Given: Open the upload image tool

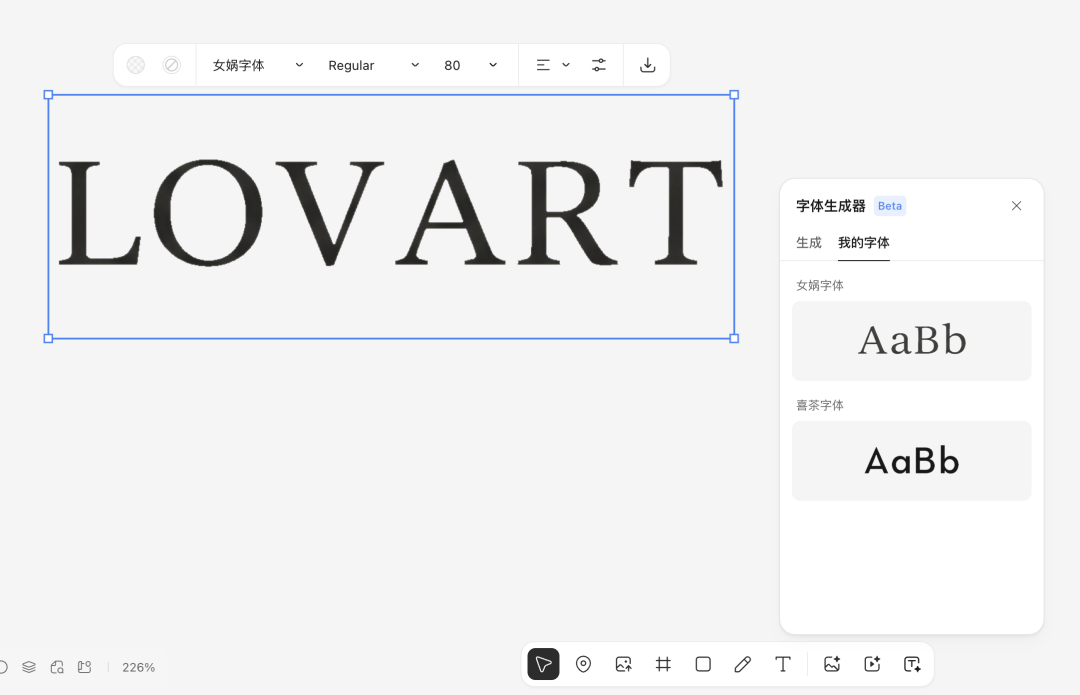Looking at the screenshot, I should 623,664.
